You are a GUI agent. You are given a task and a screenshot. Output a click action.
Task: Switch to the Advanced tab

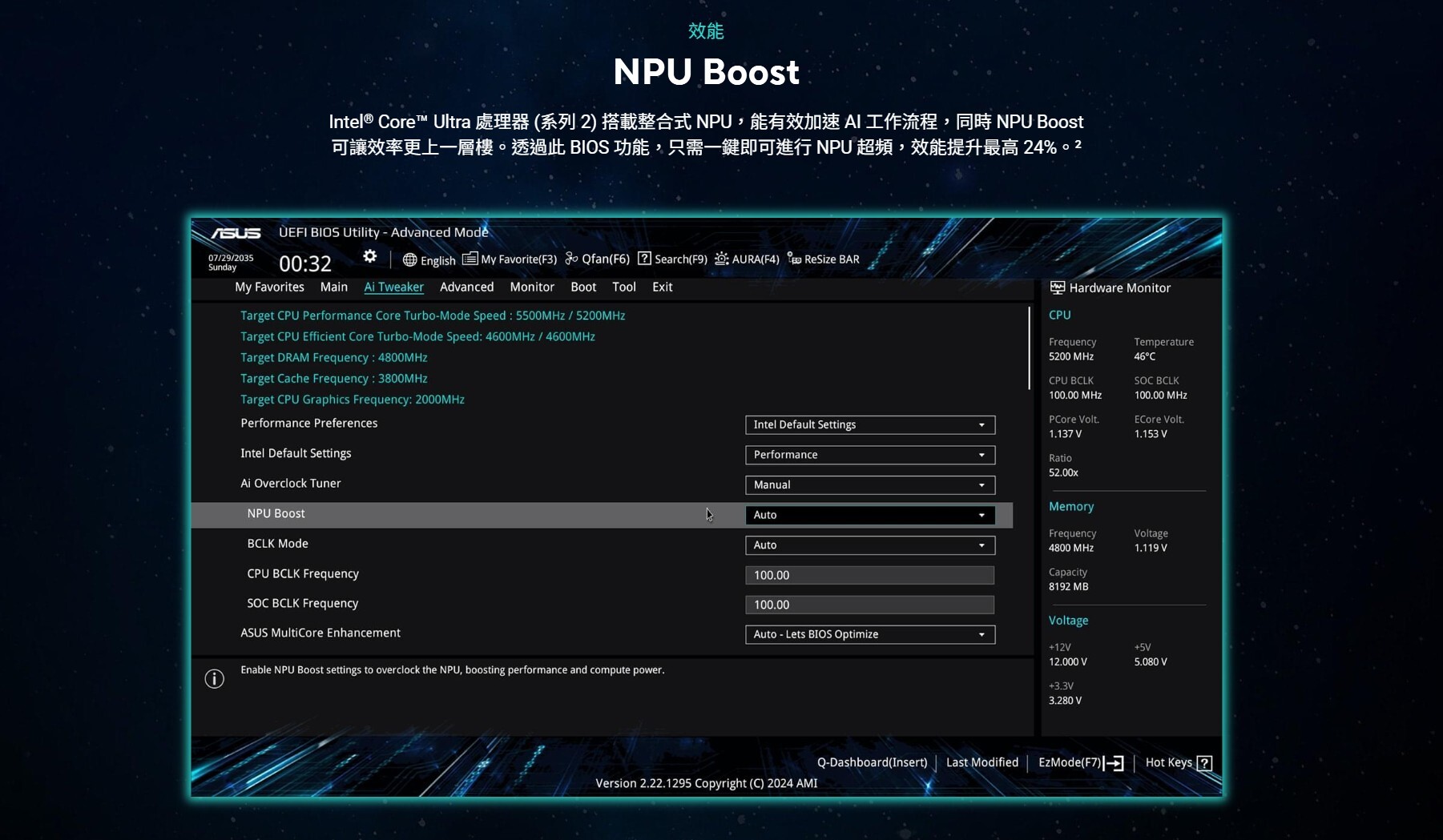(x=466, y=287)
